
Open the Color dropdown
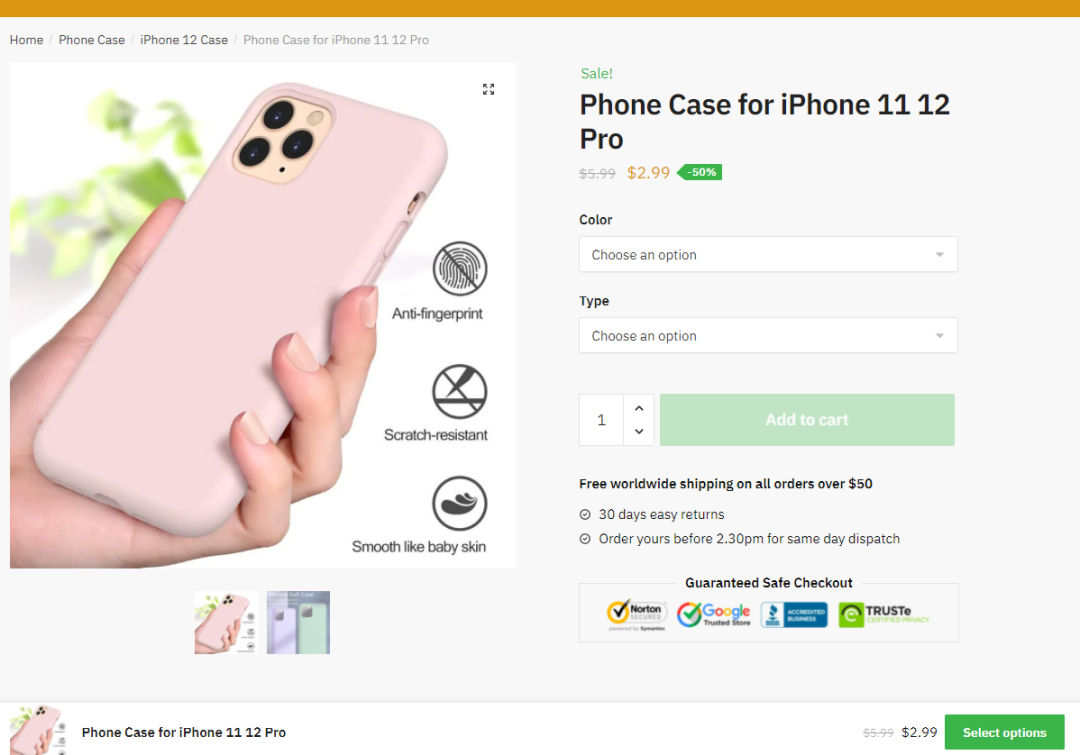tap(768, 255)
